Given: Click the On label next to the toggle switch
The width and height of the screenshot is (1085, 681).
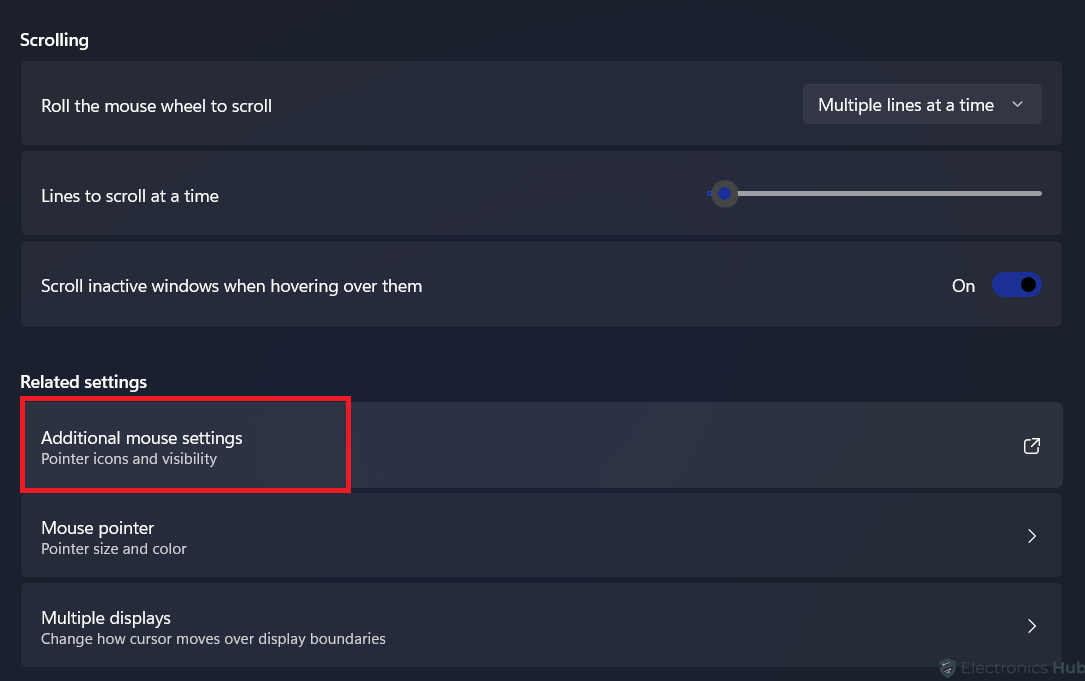Looking at the screenshot, I should click(963, 286).
